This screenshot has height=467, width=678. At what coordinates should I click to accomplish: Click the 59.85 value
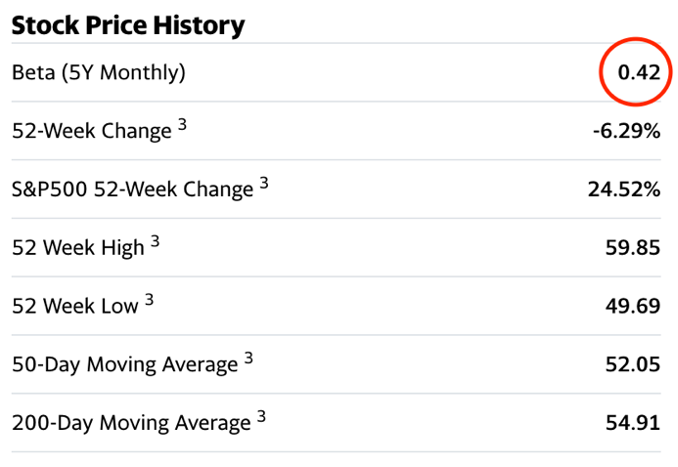(x=632, y=247)
